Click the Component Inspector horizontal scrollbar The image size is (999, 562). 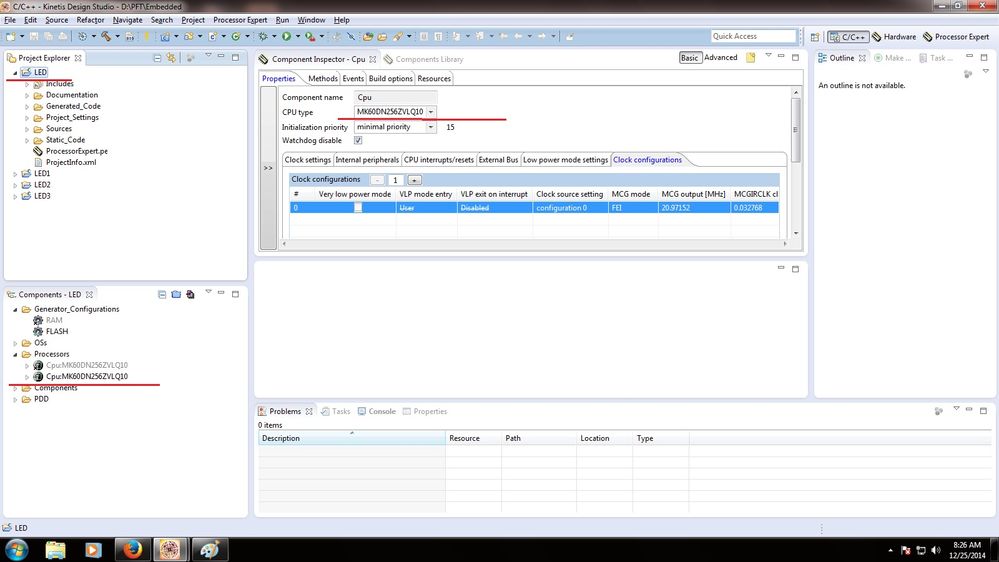[x=535, y=243]
